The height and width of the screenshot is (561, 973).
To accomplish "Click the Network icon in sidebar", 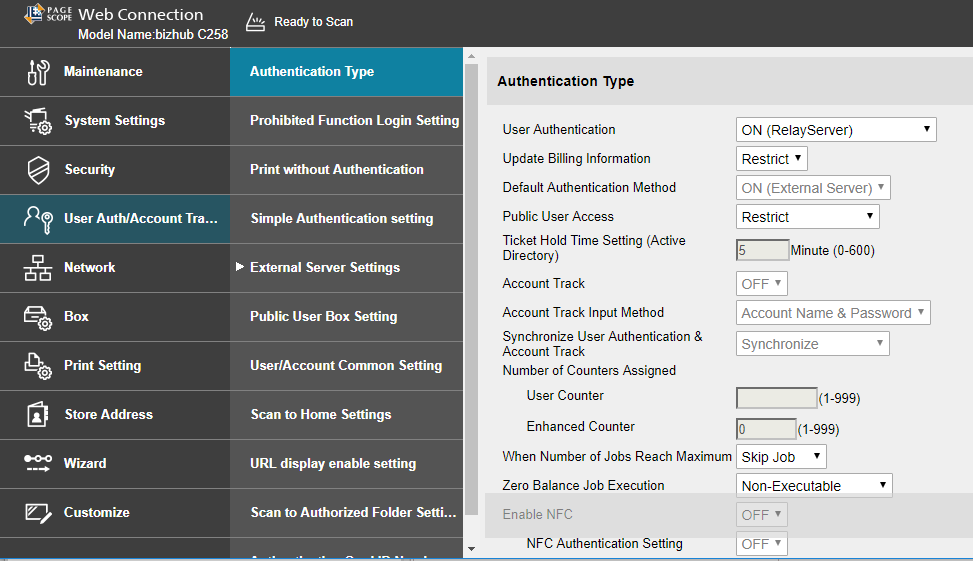I will [x=38, y=268].
